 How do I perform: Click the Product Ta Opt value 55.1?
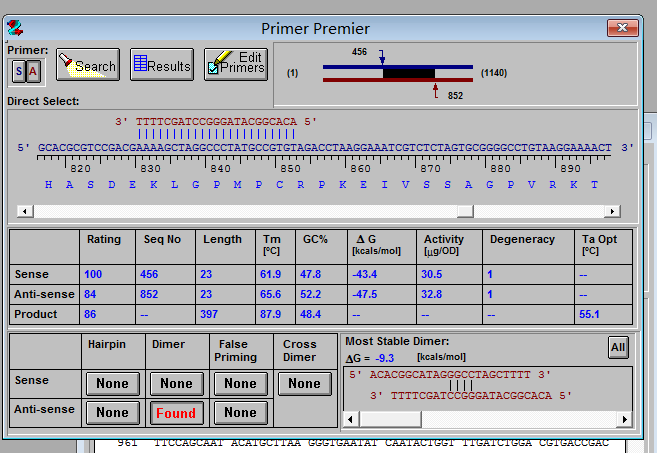[589, 314]
